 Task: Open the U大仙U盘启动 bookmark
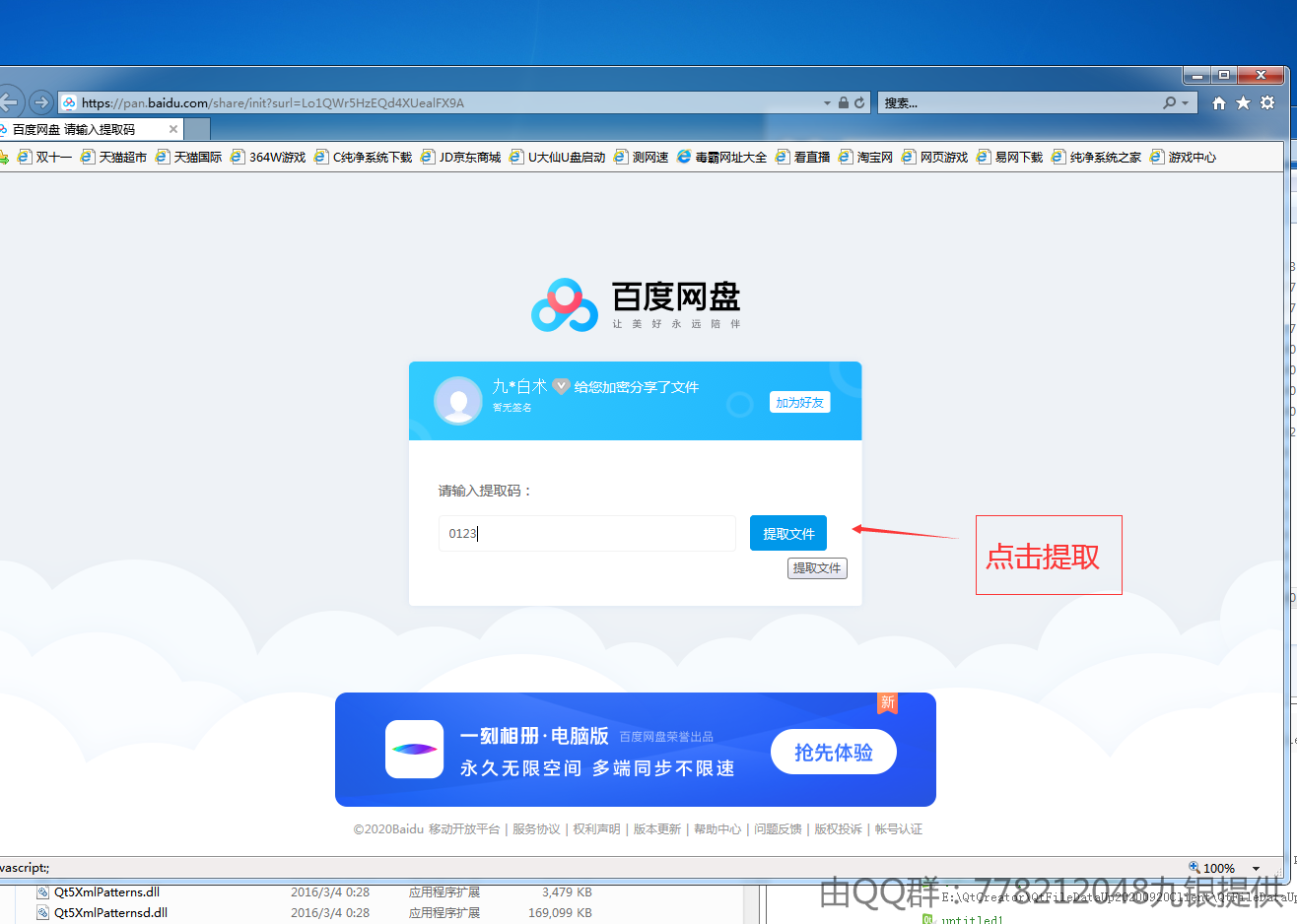(557, 157)
